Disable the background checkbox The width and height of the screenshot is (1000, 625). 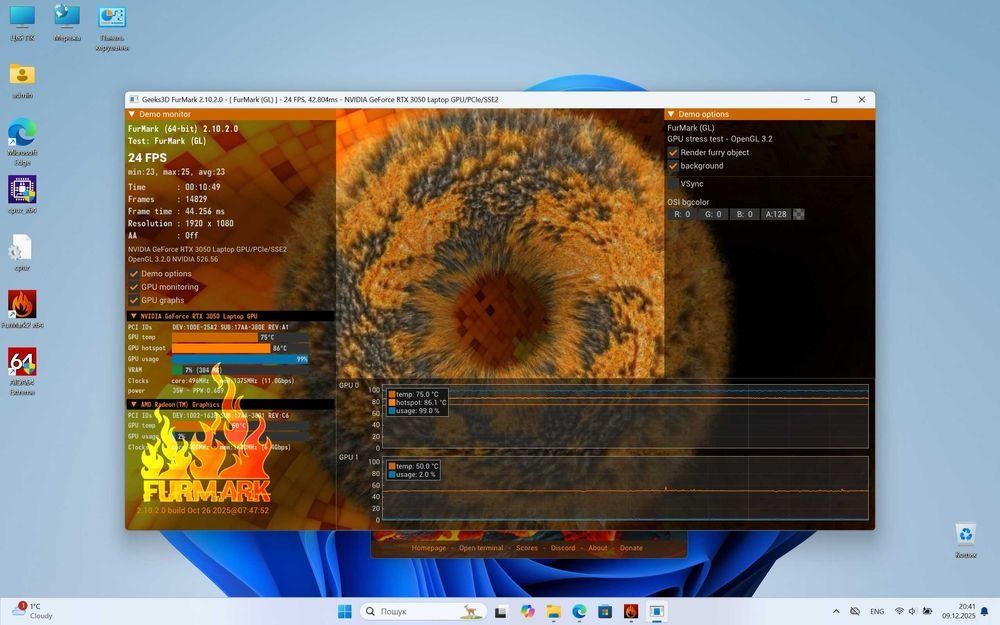tap(673, 166)
